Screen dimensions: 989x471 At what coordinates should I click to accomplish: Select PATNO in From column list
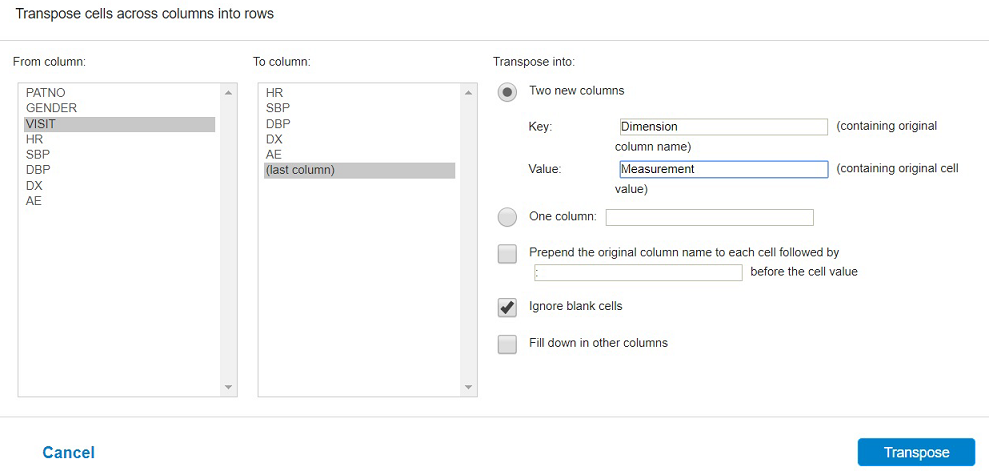pos(46,93)
